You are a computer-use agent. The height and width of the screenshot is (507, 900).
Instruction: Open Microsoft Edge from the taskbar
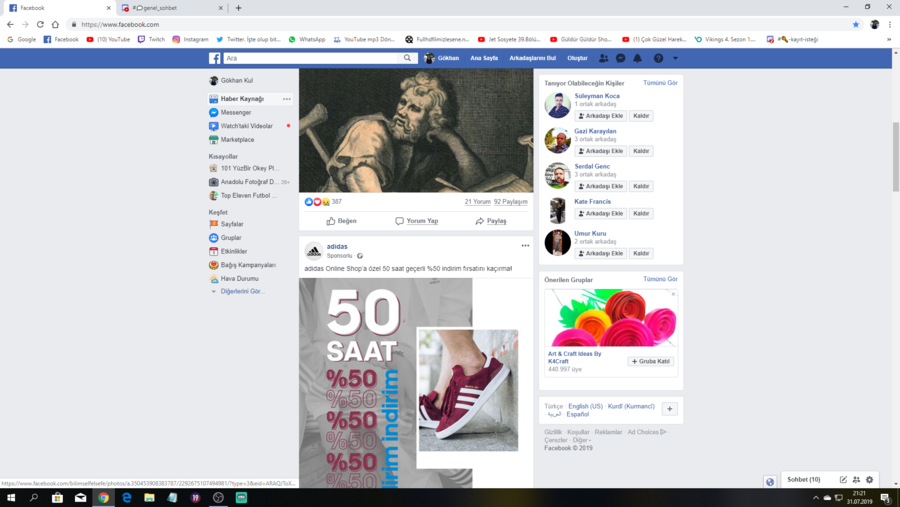pos(126,498)
